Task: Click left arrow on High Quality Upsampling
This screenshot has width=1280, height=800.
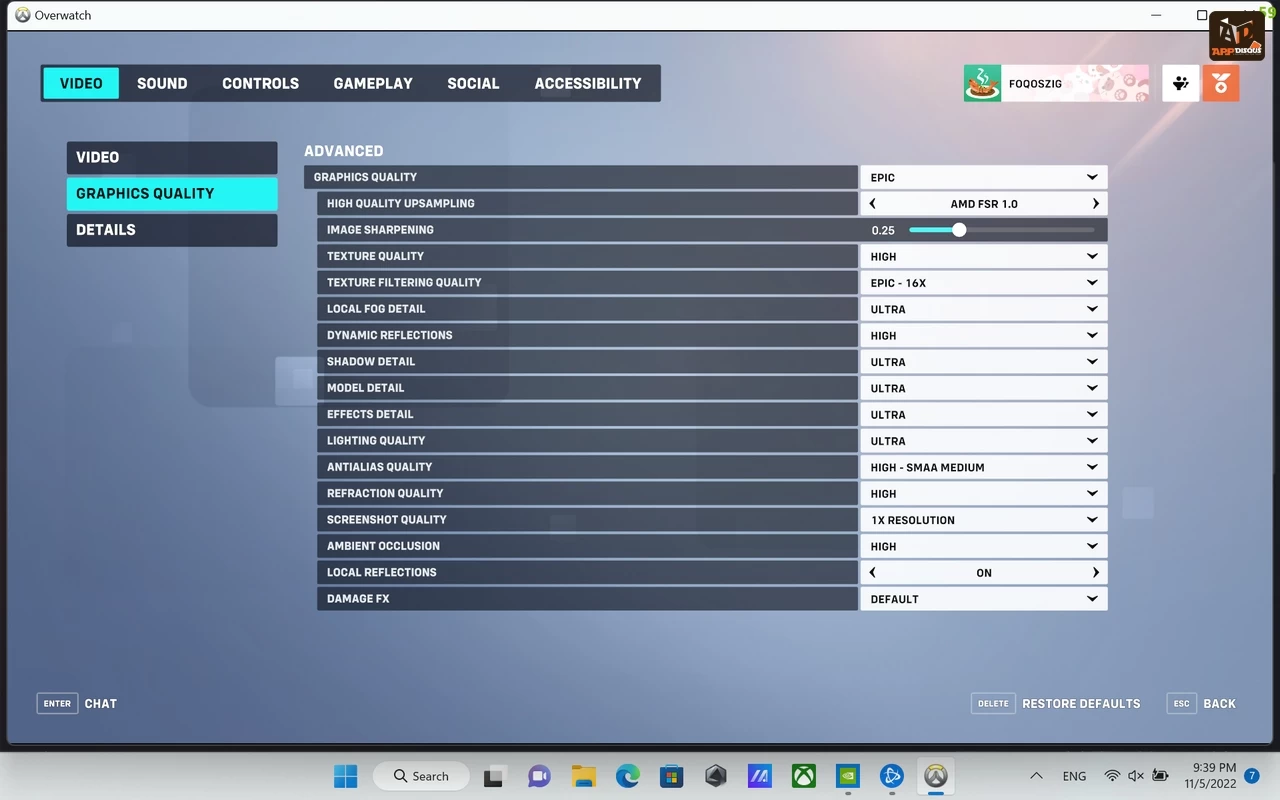Action: click(x=873, y=204)
